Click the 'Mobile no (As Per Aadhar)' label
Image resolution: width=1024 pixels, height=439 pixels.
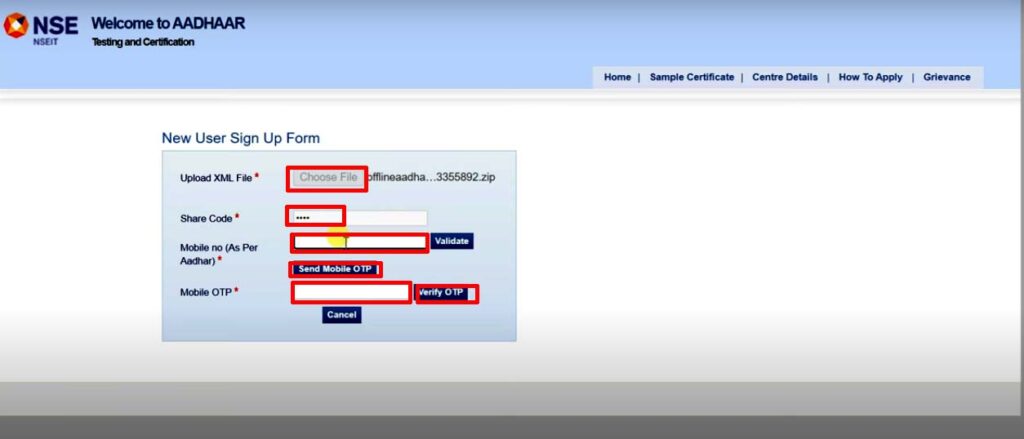(x=219, y=254)
